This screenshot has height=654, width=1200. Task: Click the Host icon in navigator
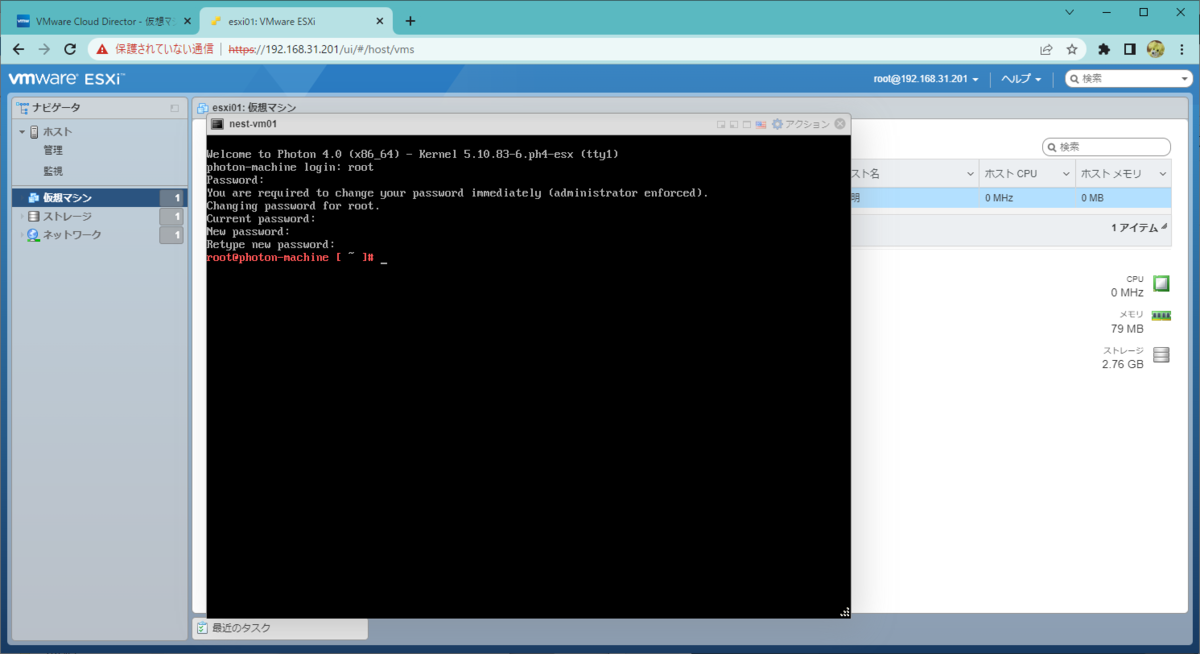click(34, 132)
